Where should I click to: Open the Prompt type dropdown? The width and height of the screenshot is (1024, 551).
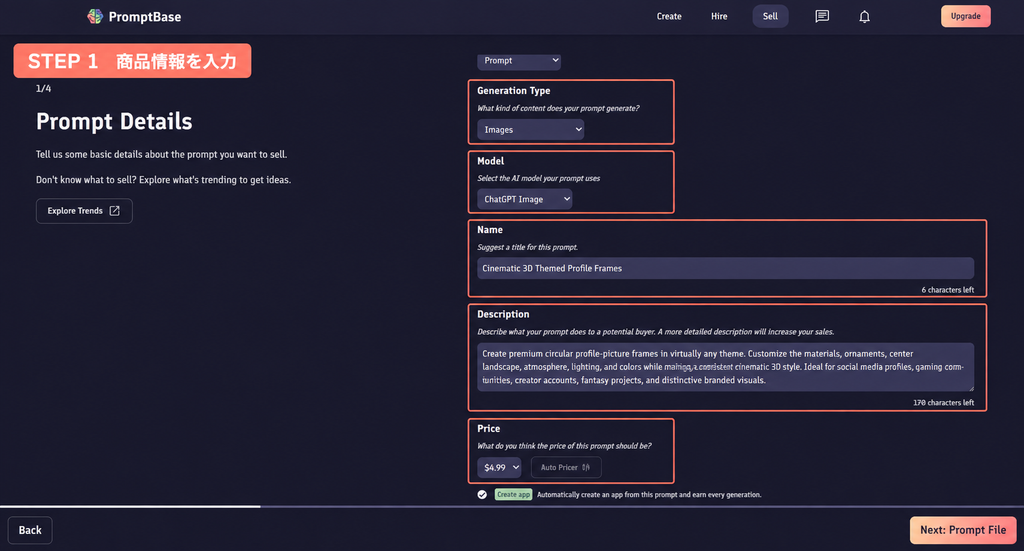point(519,61)
